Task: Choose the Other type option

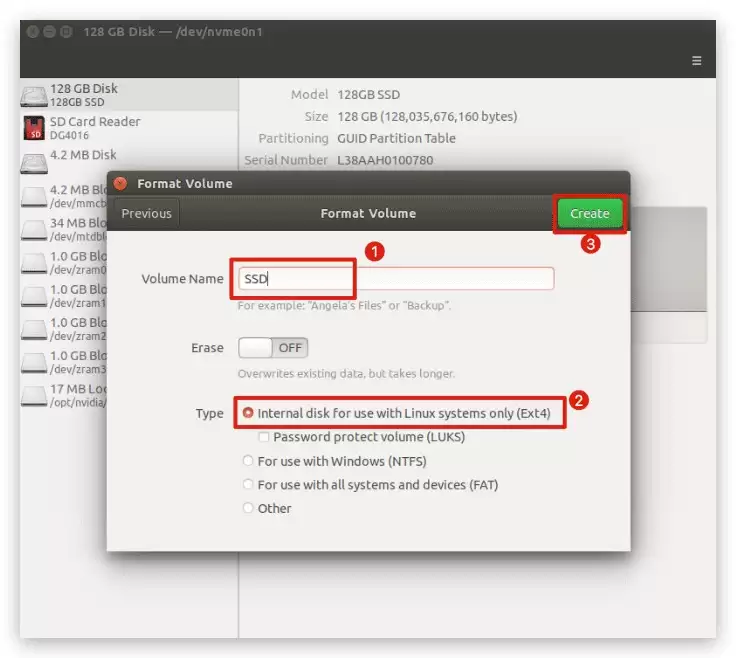Action: pyautogui.click(x=248, y=508)
